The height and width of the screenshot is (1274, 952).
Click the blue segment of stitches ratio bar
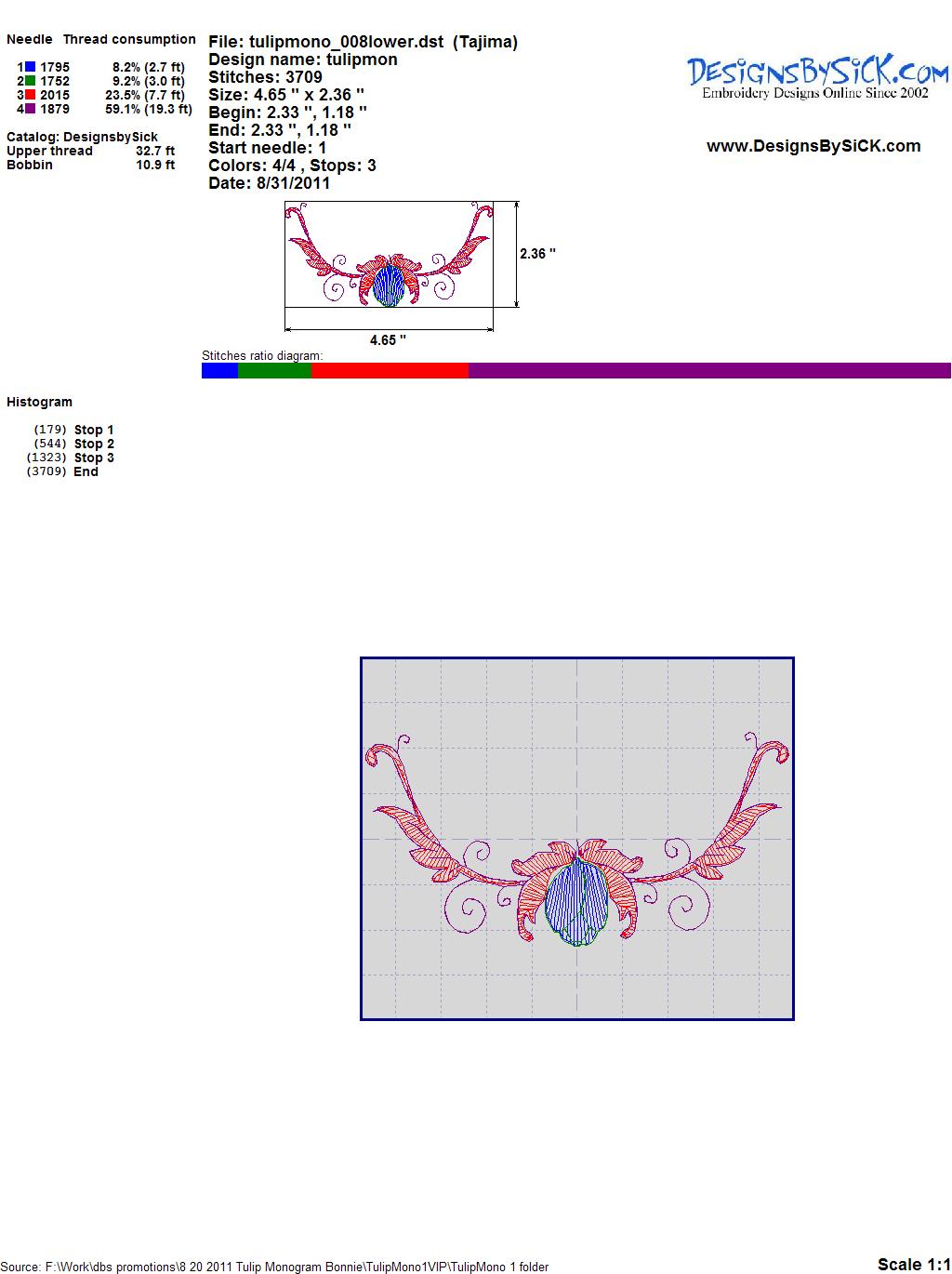[x=219, y=371]
